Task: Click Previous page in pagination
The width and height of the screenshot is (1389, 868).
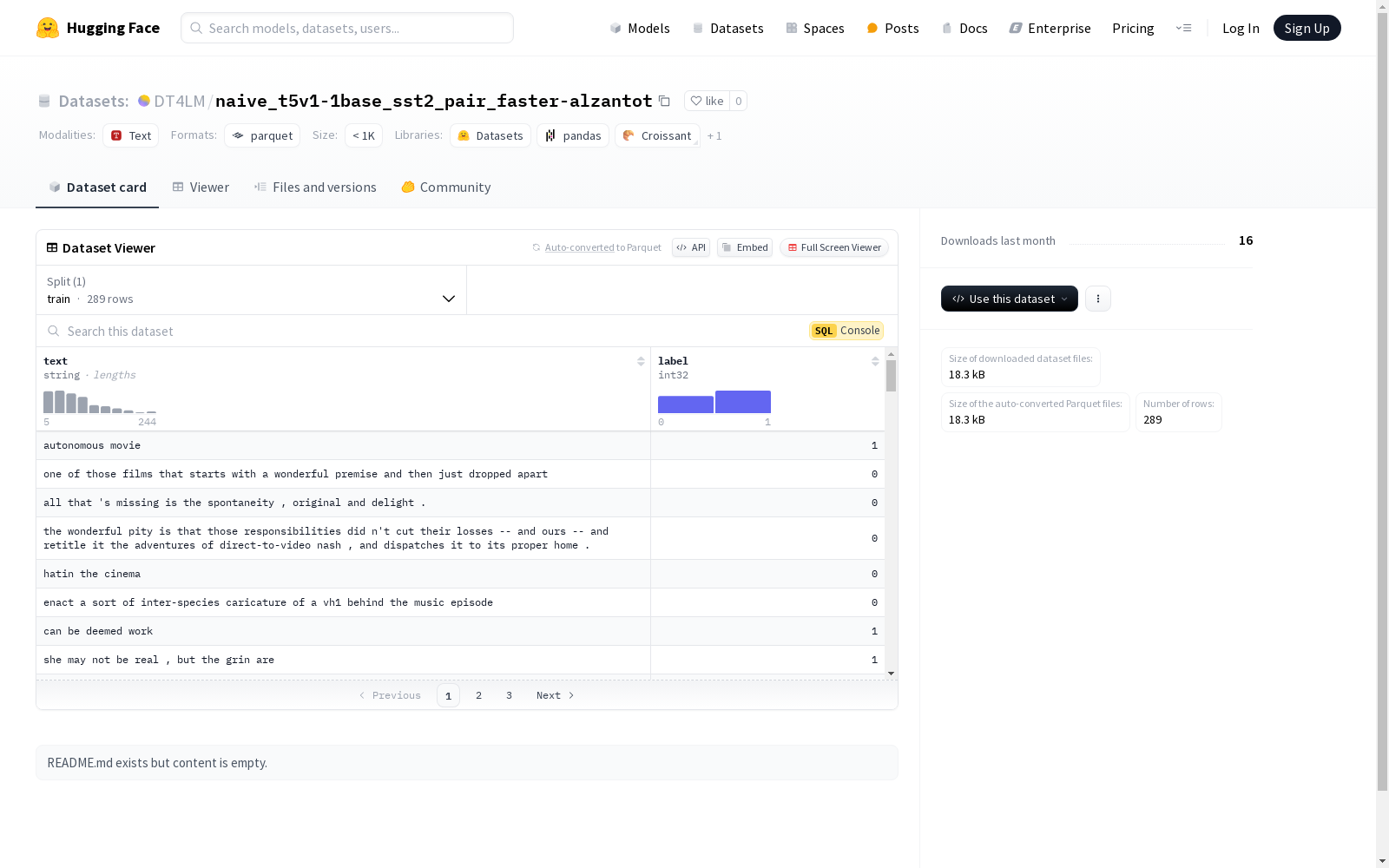Action: pos(390,695)
